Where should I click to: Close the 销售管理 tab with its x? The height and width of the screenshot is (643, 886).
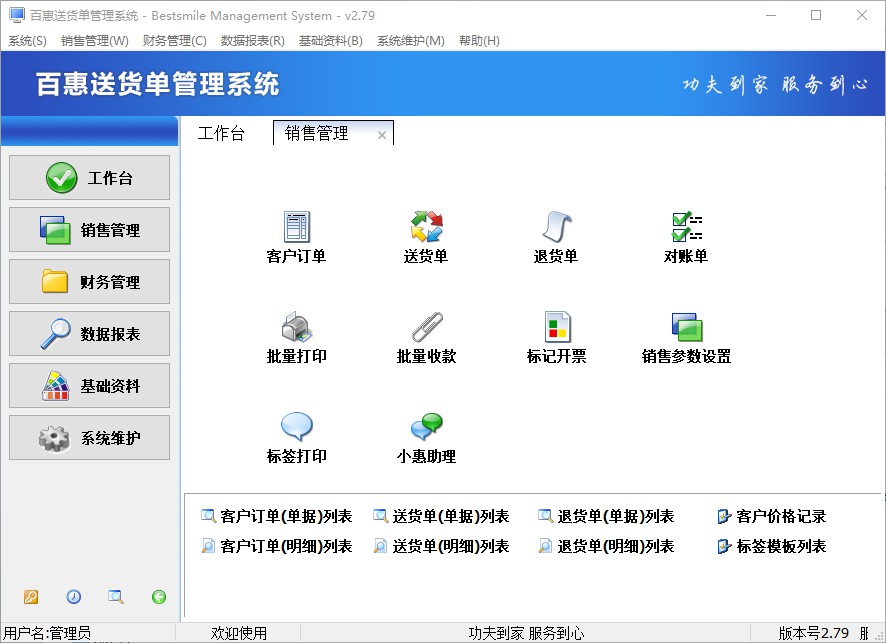coord(382,133)
